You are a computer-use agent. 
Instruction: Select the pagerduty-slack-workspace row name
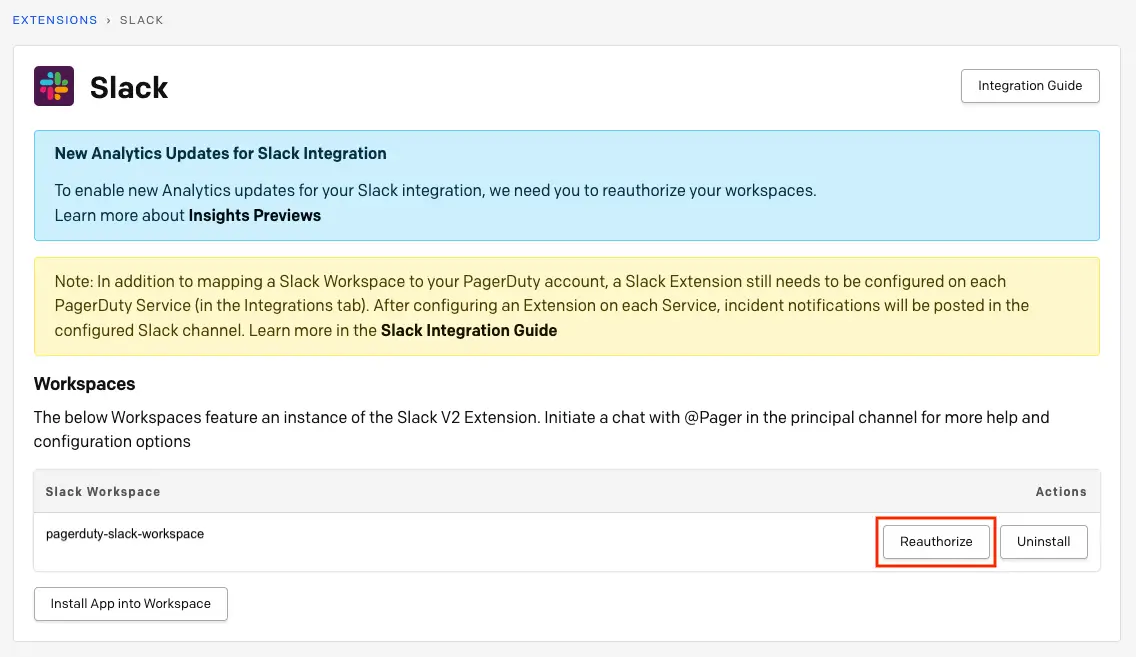[125, 534]
